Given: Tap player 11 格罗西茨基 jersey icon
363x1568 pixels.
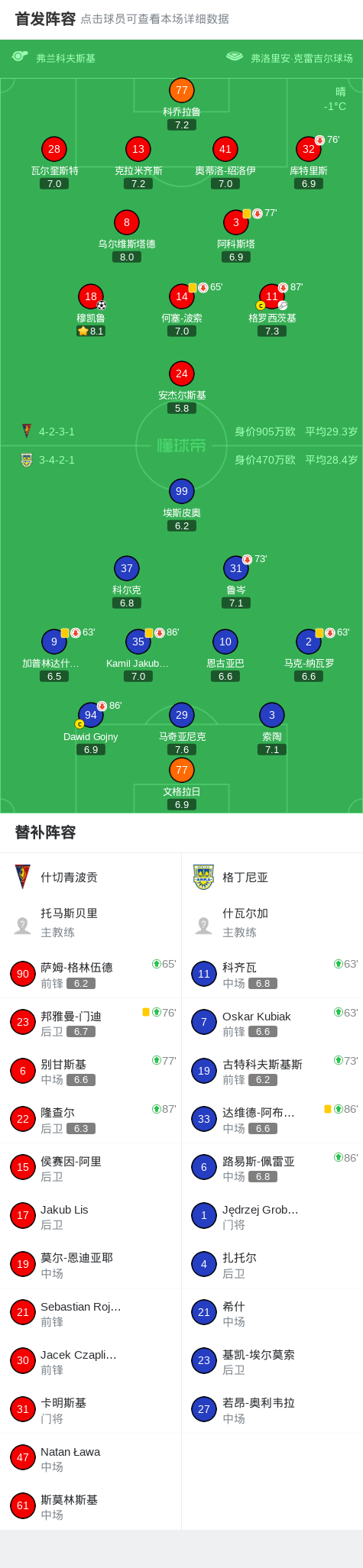Looking at the screenshot, I should click(x=271, y=296).
